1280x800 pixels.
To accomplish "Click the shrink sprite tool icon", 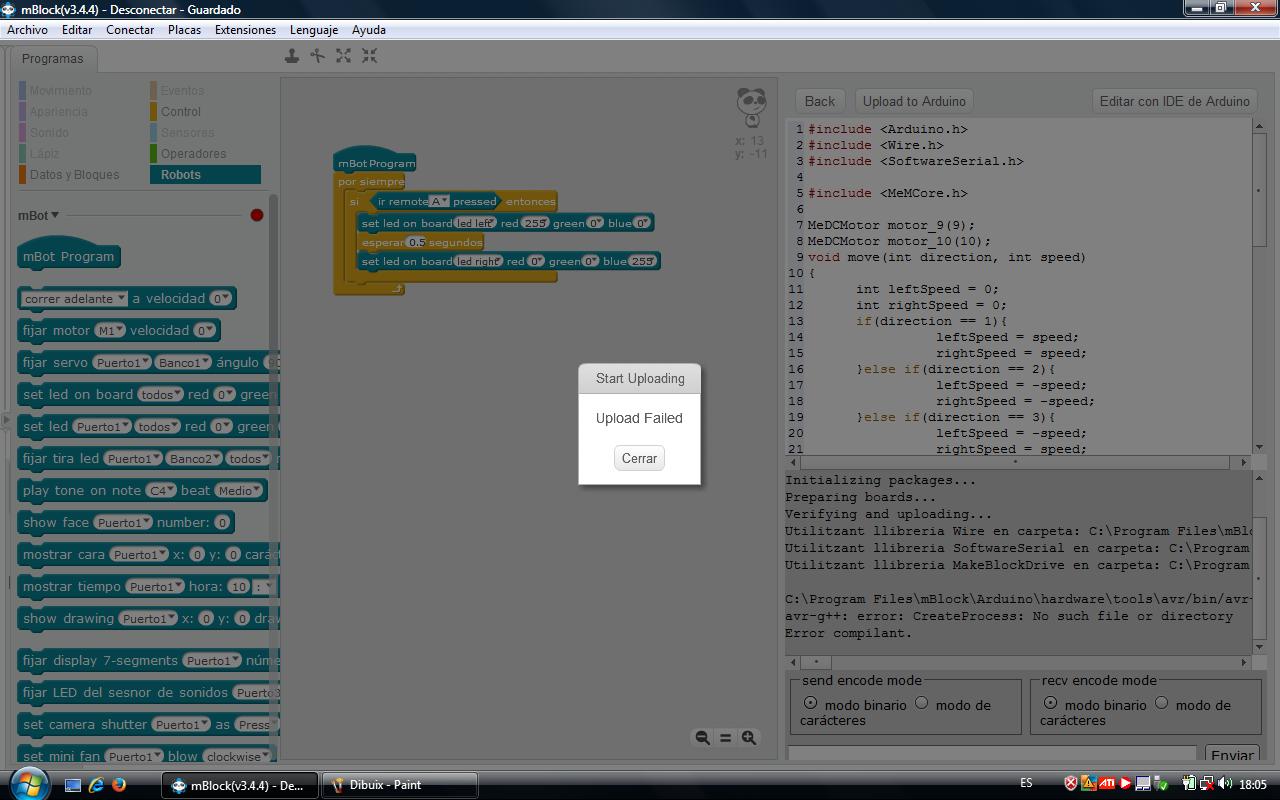I will pos(370,56).
